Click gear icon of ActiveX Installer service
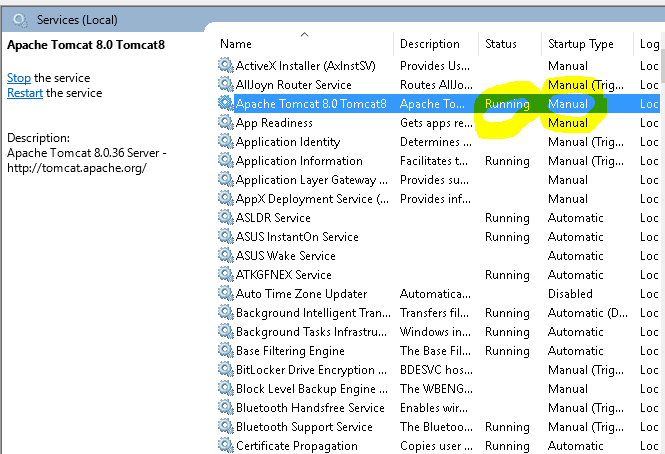This screenshot has width=665, height=454. click(226, 66)
